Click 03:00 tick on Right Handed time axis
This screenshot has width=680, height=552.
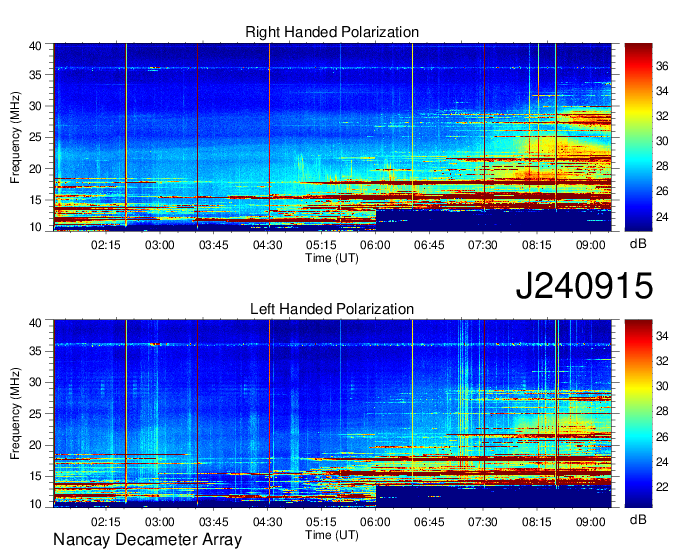click(x=160, y=245)
